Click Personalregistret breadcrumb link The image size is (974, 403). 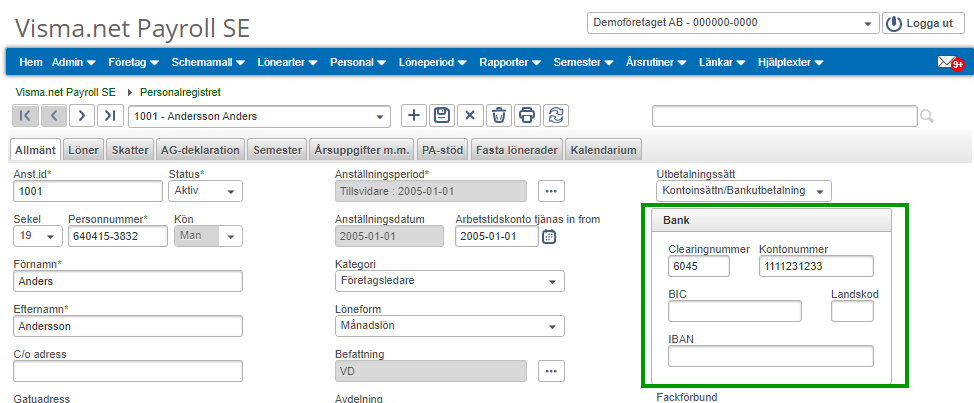click(181, 93)
